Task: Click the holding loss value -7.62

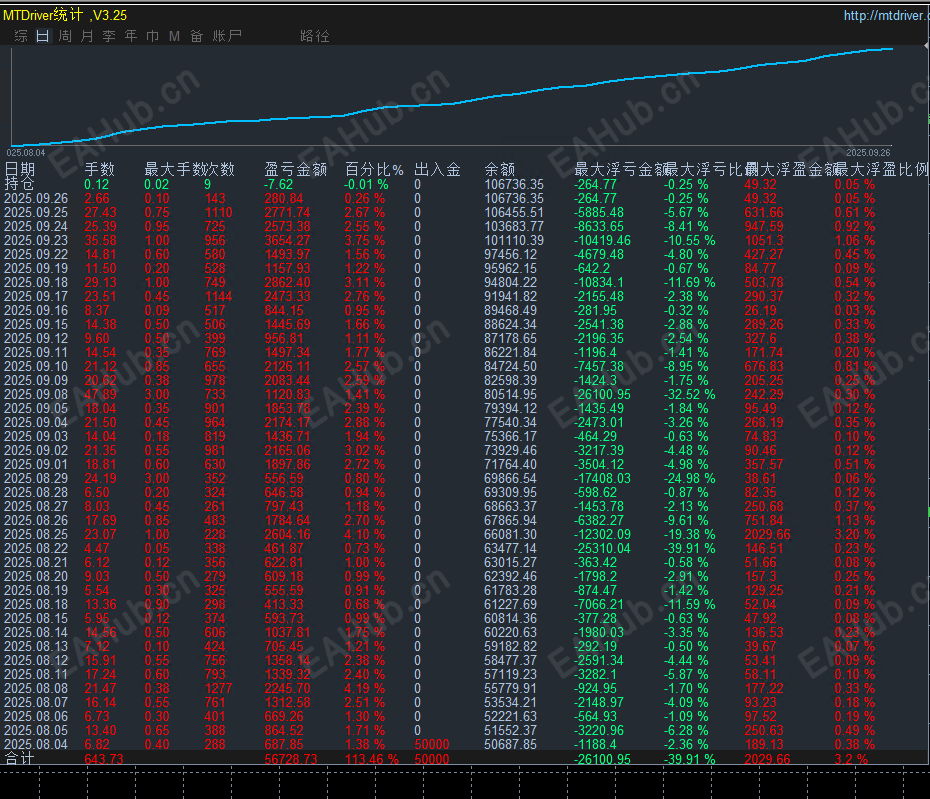Action: [x=278, y=184]
